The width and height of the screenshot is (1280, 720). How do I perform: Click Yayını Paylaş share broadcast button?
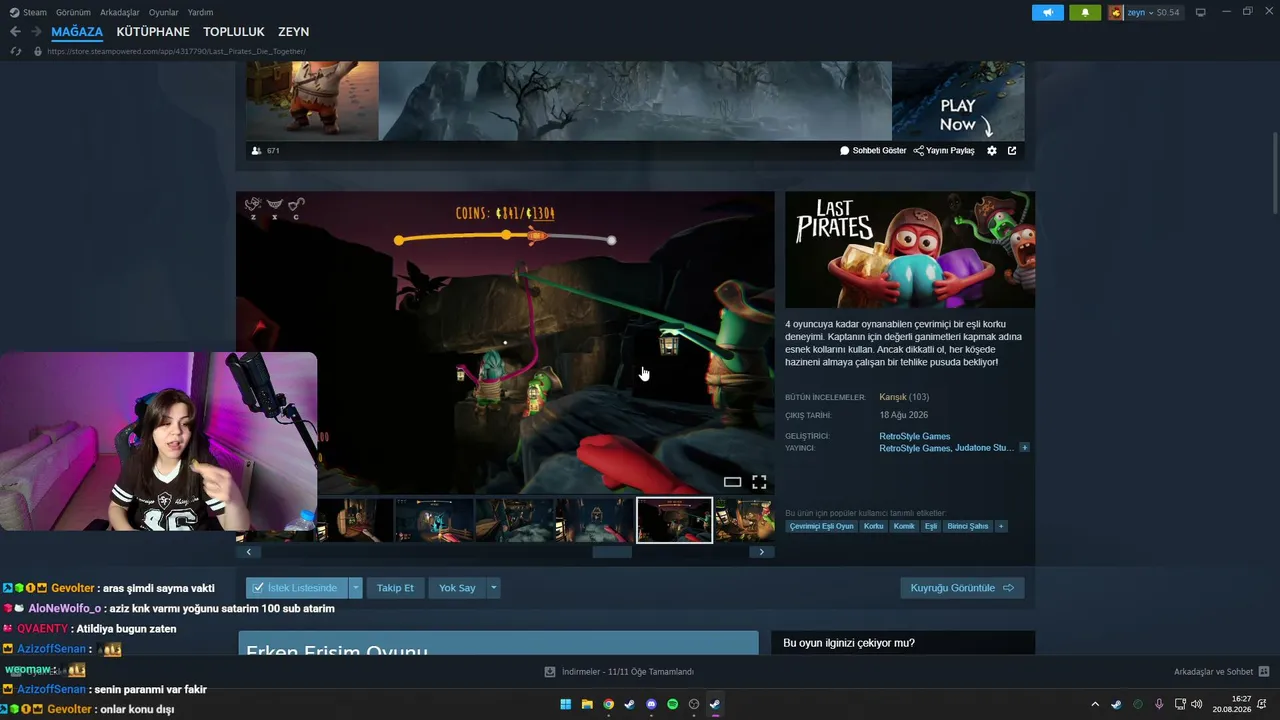pyautogui.click(x=944, y=151)
